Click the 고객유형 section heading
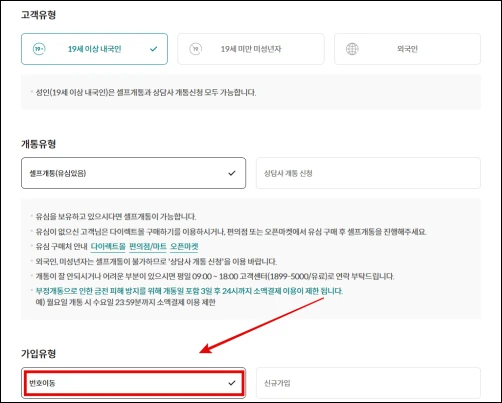Viewport: 502px width, 403px height. point(38,15)
